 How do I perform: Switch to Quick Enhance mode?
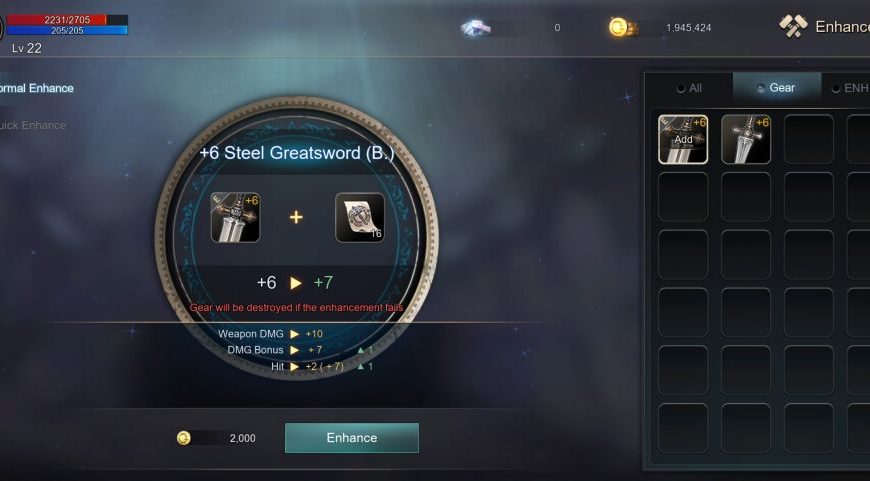[x=33, y=125]
